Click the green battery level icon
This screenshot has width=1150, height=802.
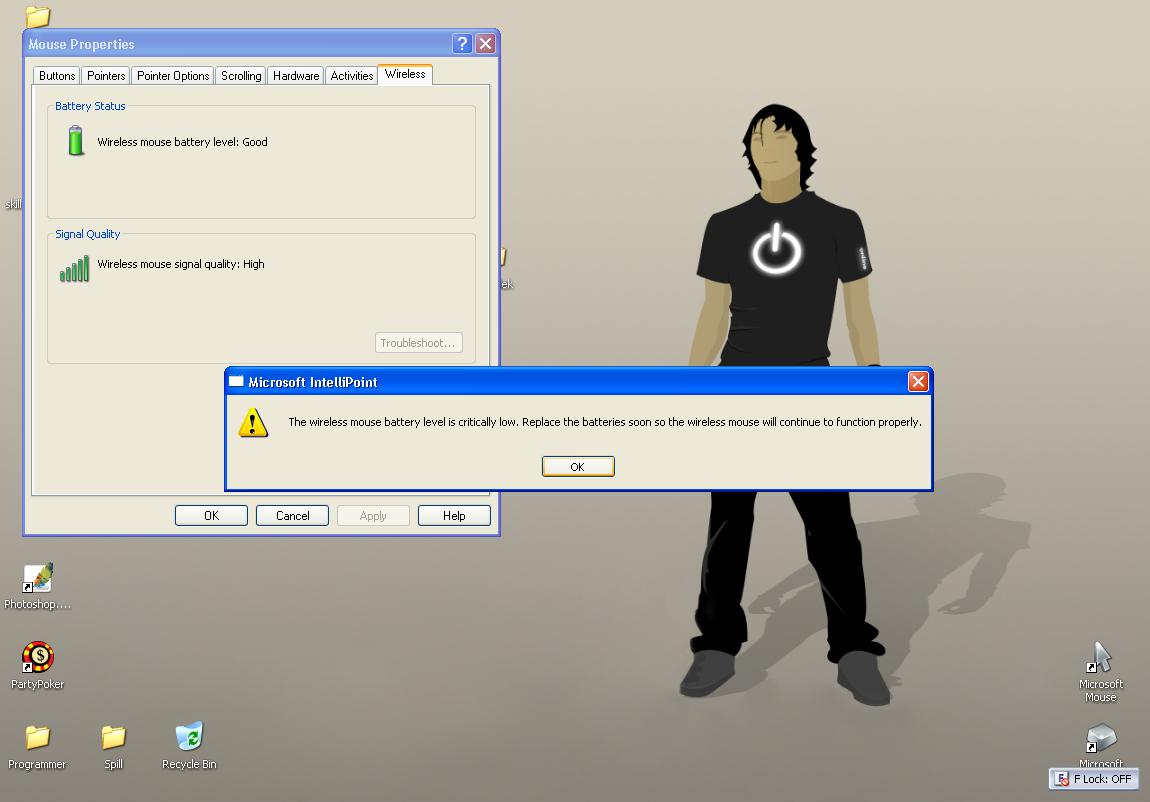pos(76,141)
